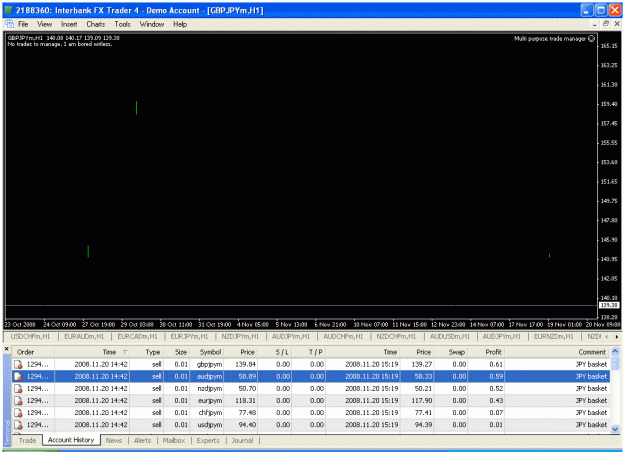Minimize the inner chart window
Viewport: 625px width, 452px height.
pyautogui.click(x=595, y=24)
